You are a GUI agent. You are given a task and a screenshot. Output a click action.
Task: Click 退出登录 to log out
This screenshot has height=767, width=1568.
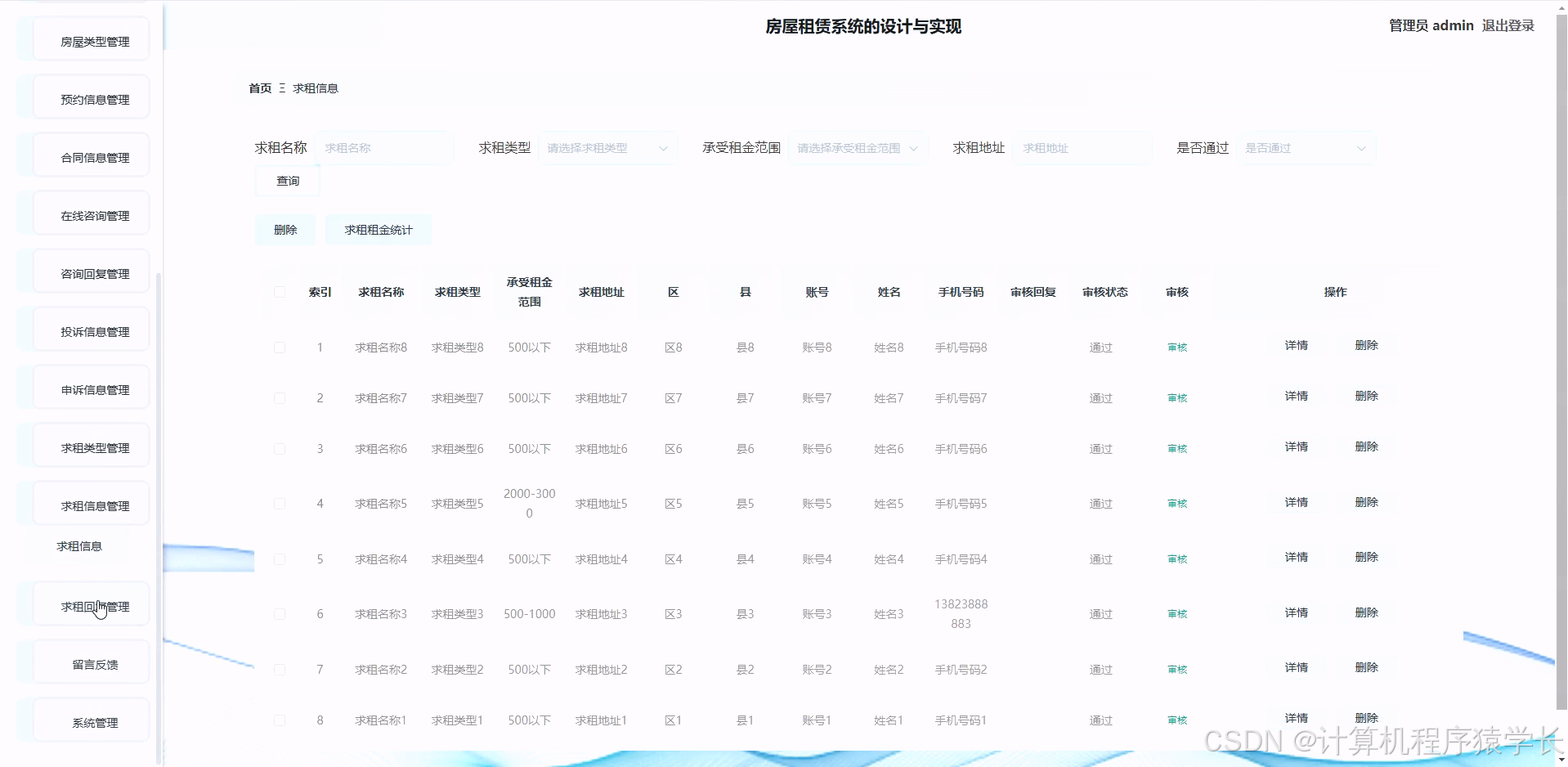point(1508,25)
